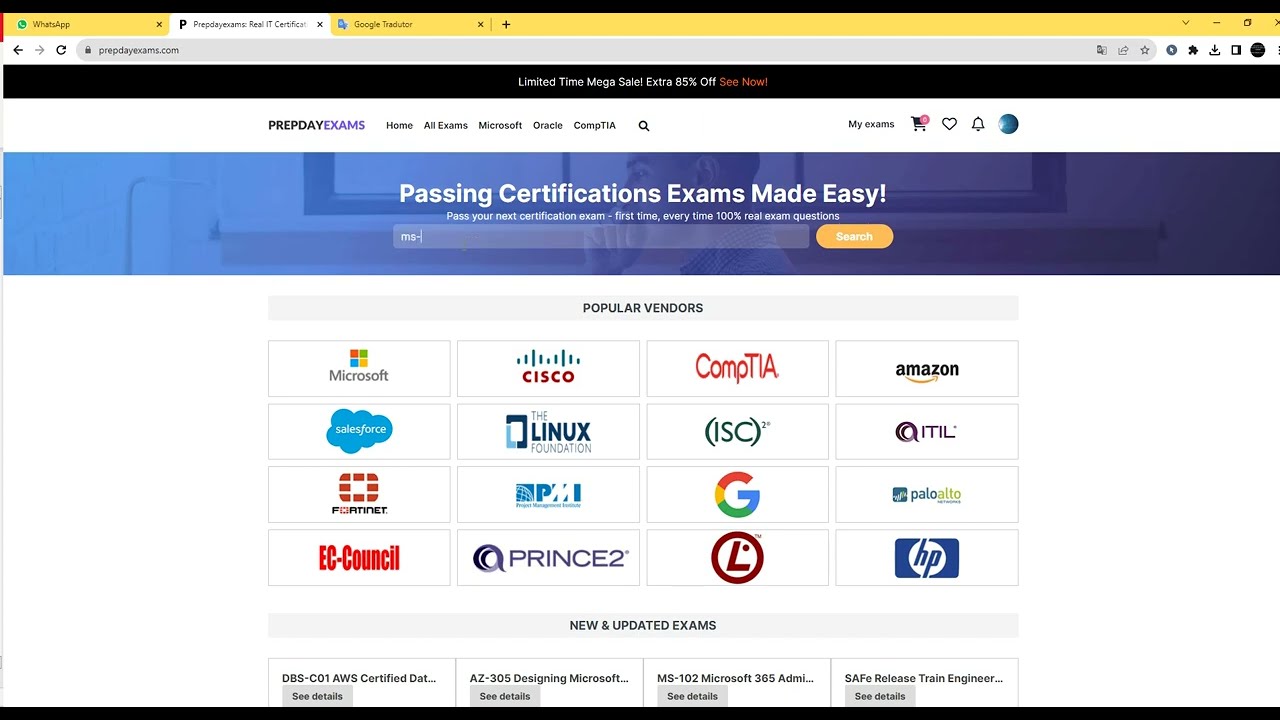This screenshot has width=1280, height=720.
Task: Click the PREPDAYEXAMS logo
Action: (317, 126)
